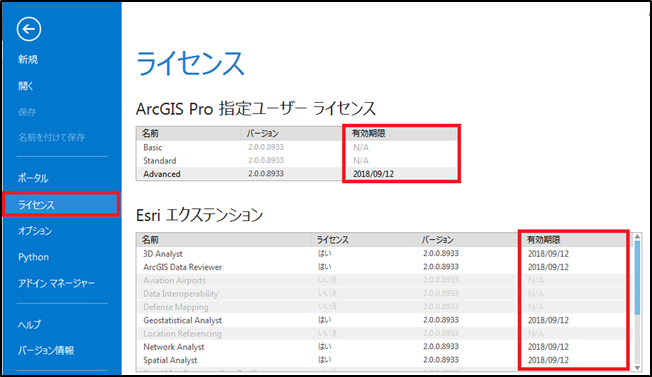Viewport: 652px width, 377px height.
Task: Select Data Interoperability extension row
Action: [x=384, y=293]
